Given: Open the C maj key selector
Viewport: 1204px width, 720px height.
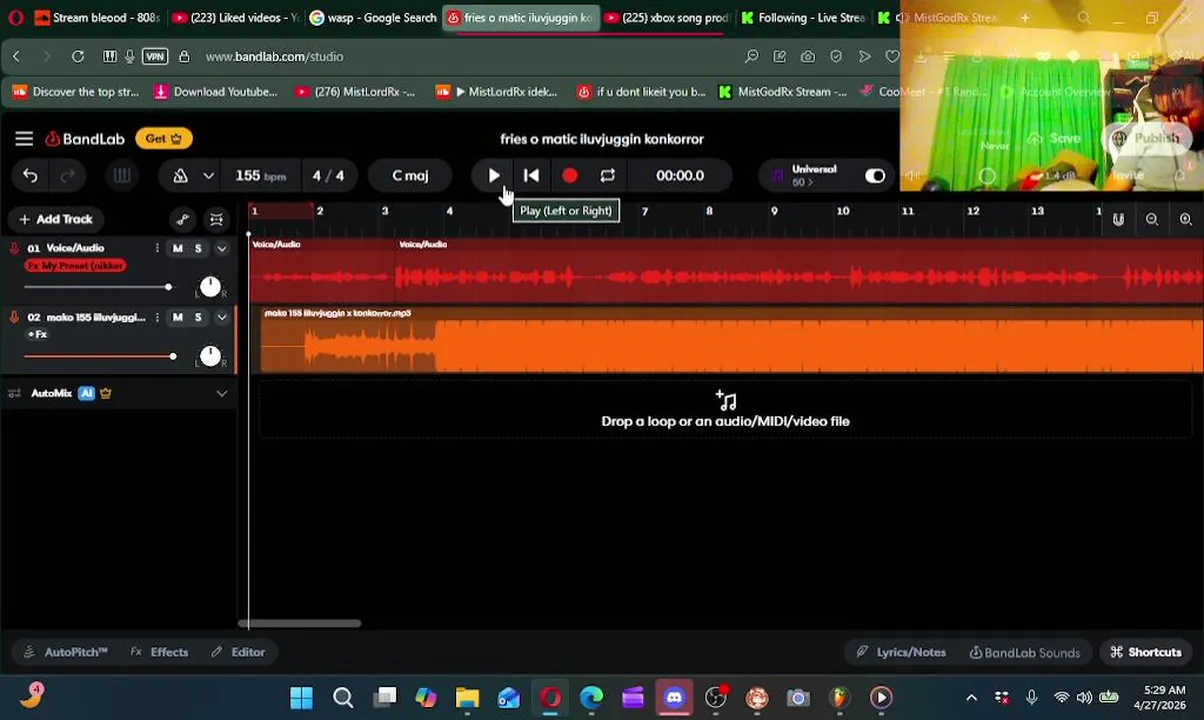Looking at the screenshot, I should click(x=410, y=176).
